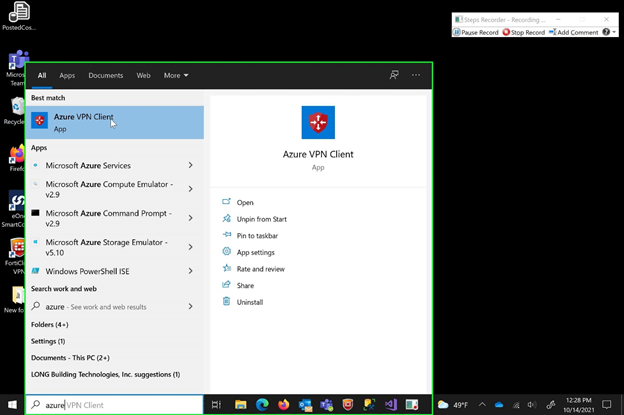Click the large Azure VPN Client shield icon
The image size is (624, 415).
318,122
